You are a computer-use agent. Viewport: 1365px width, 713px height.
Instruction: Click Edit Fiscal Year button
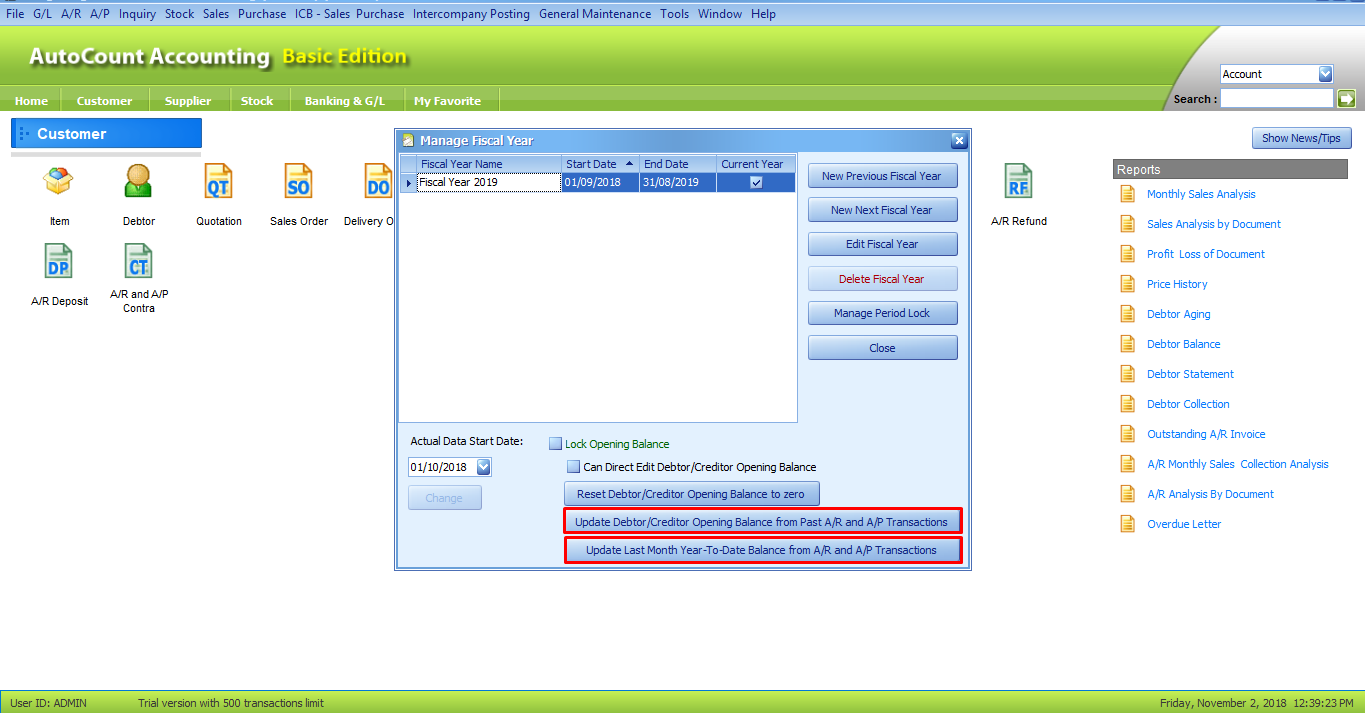point(882,244)
